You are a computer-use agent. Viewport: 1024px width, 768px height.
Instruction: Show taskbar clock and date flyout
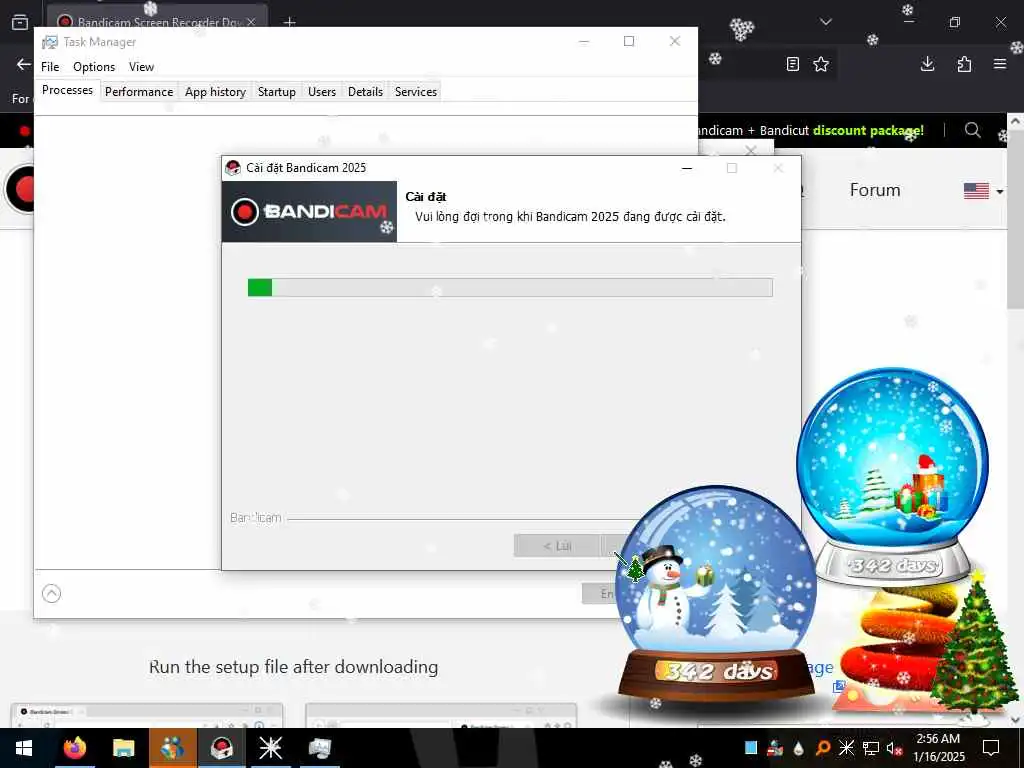[x=938, y=748]
